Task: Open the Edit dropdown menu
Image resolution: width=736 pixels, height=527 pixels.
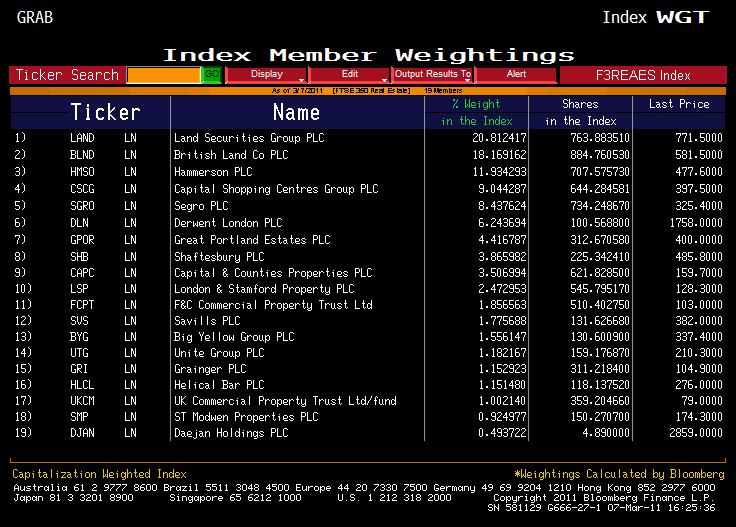Action: pos(349,75)
